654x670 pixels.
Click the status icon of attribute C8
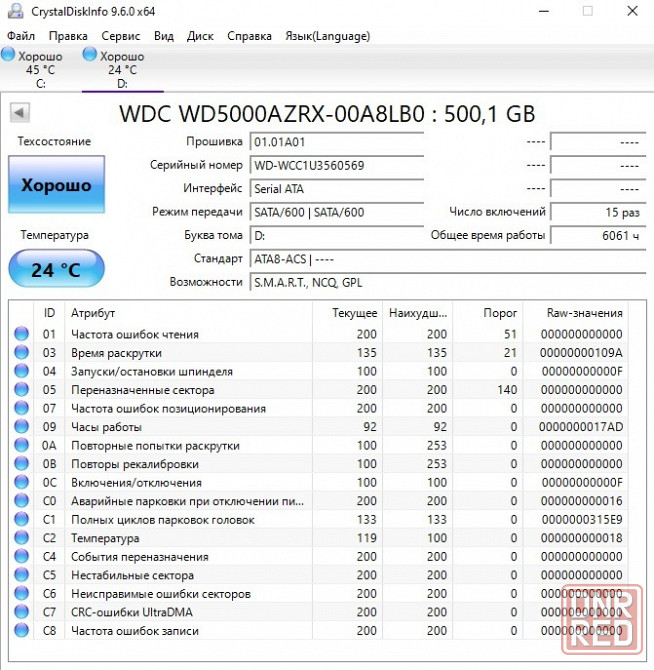(x=21, y=630)
